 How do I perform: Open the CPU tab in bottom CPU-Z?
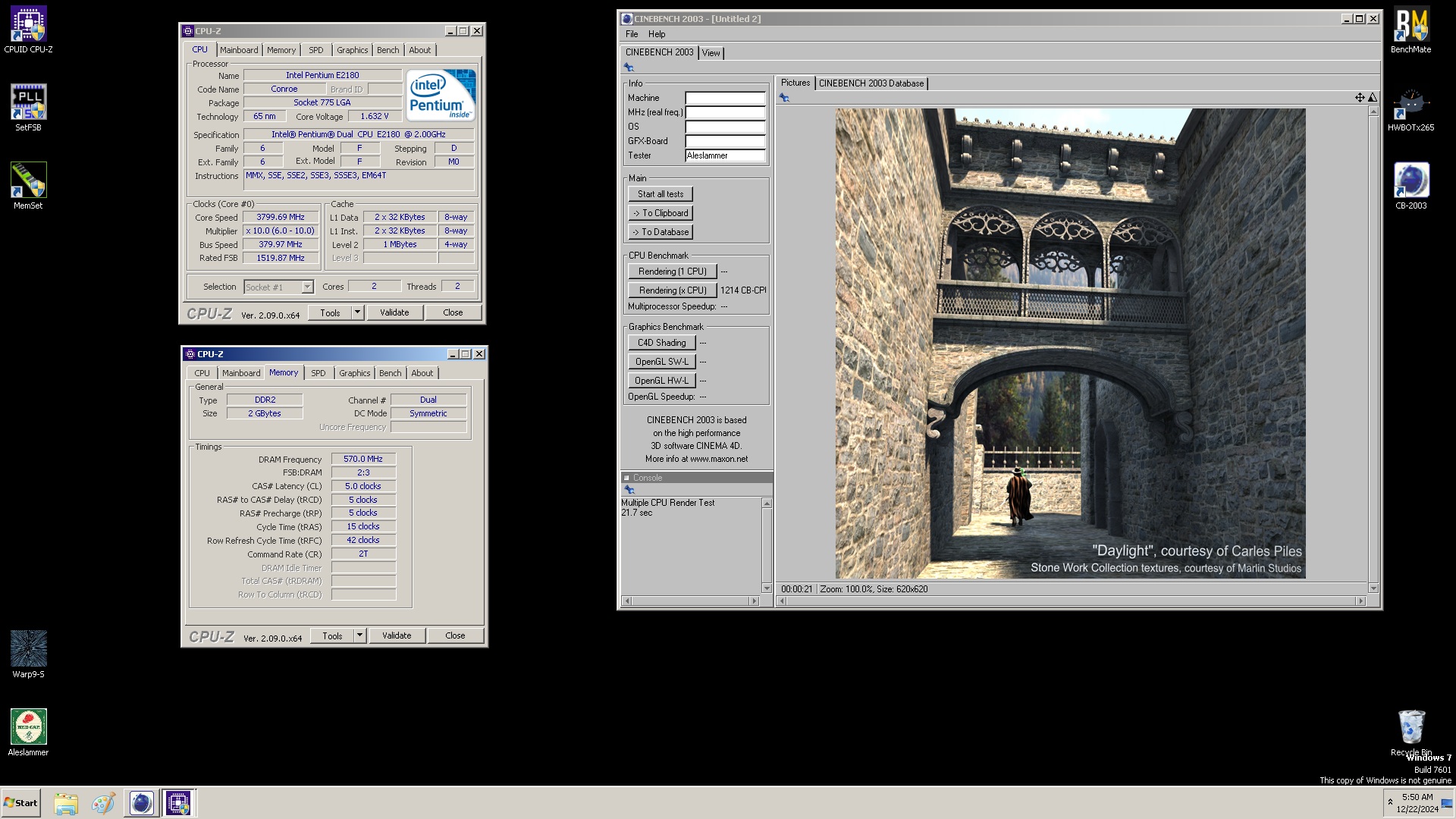click(202, 373)
